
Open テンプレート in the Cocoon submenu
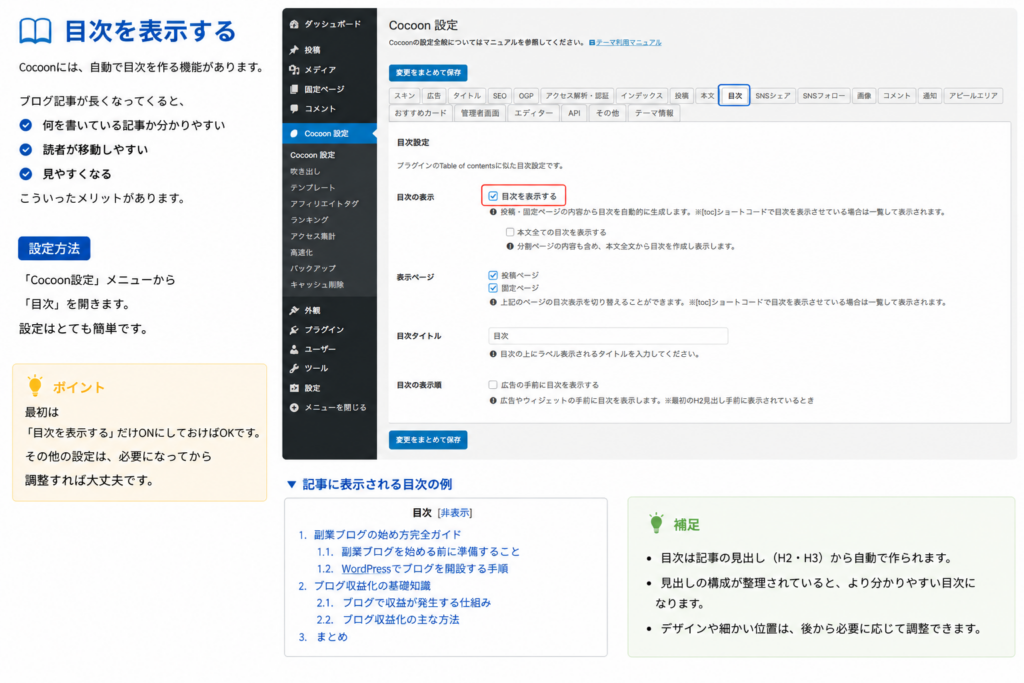point(313,187)
